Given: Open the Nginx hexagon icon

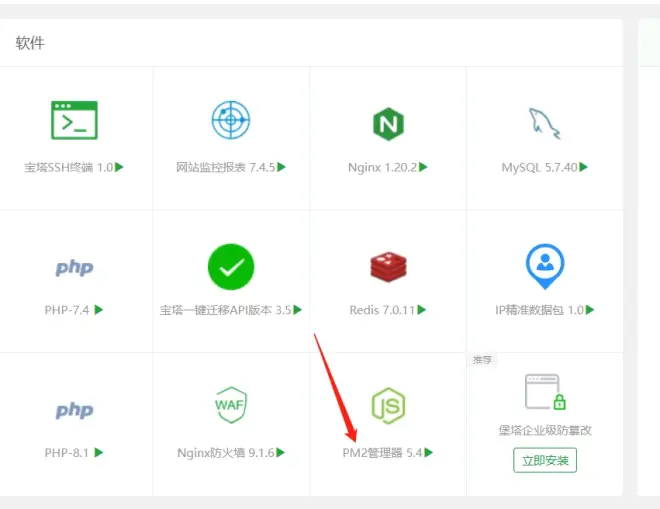Looking at the screenshot, I should pos(388,124).
